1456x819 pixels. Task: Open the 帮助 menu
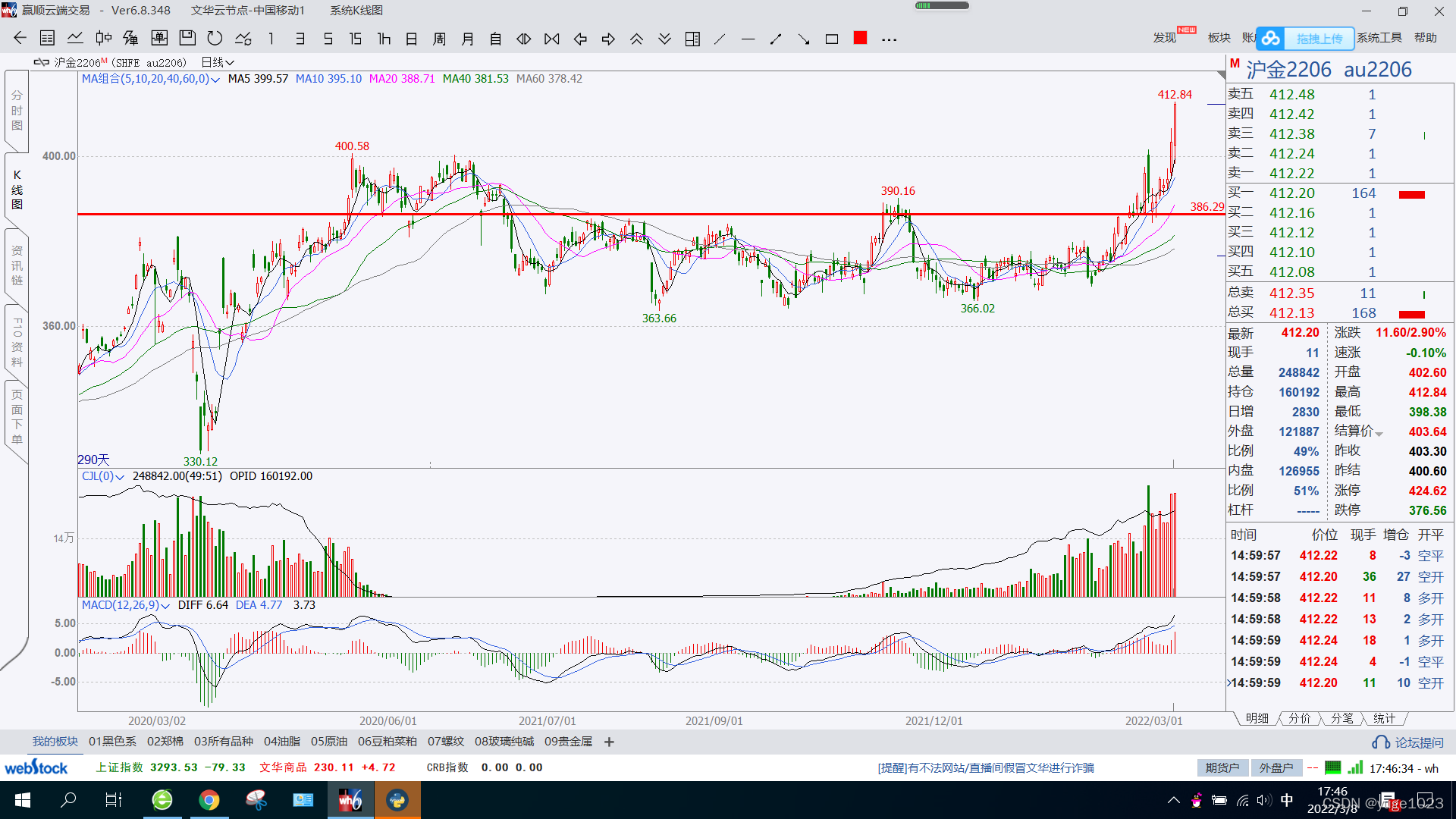coord(1426,38)
